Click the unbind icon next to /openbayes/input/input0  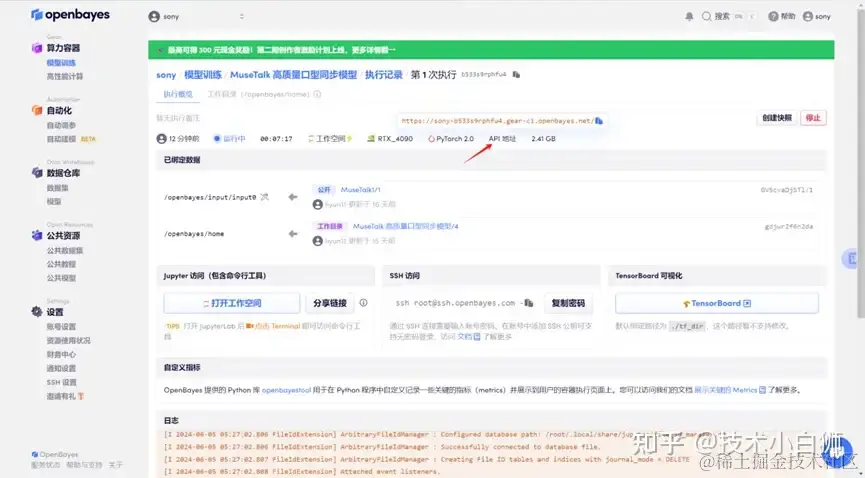(265, 197)
